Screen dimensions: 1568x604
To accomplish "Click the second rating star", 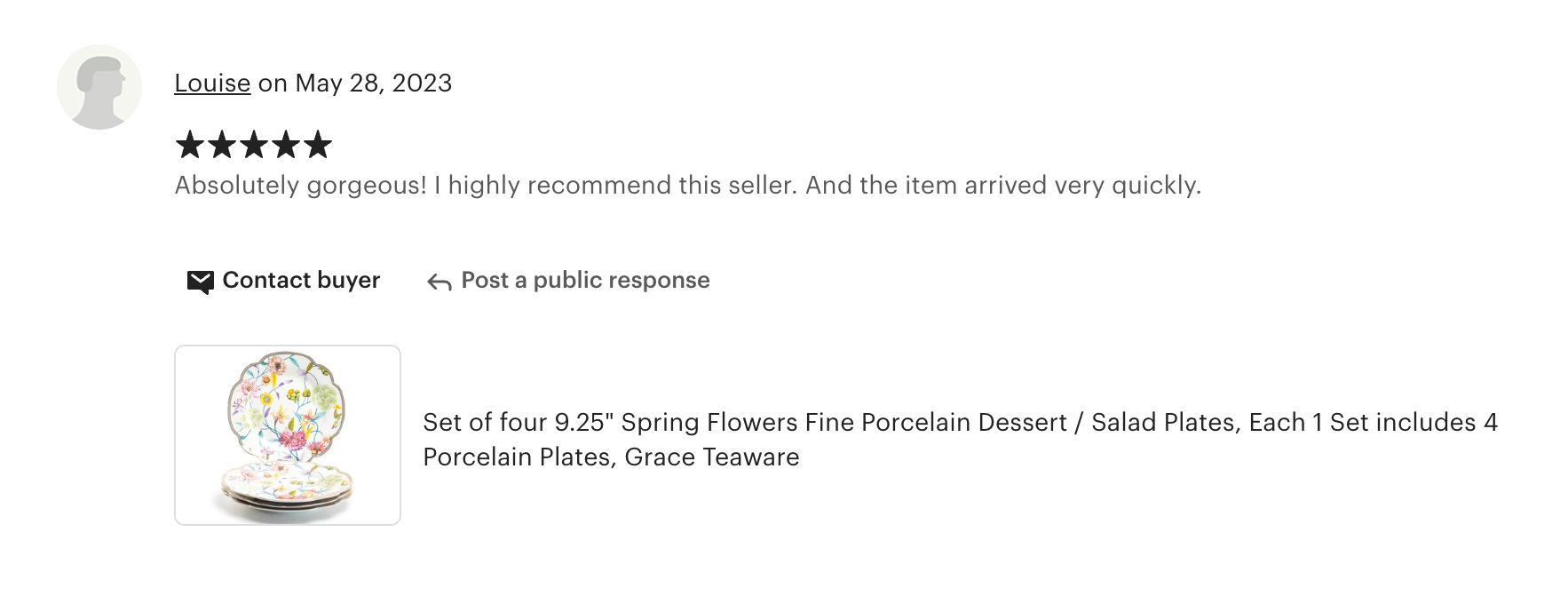I will [222, 145].
